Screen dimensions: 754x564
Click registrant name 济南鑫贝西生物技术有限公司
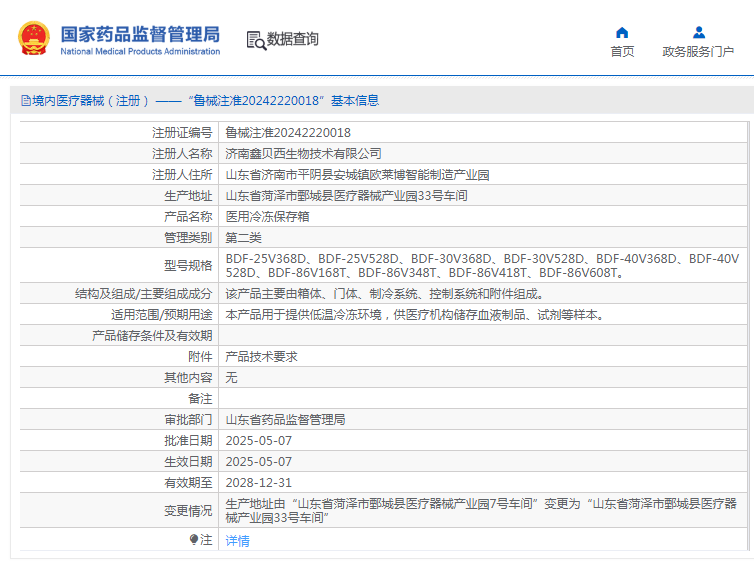(x=303, y=154)
